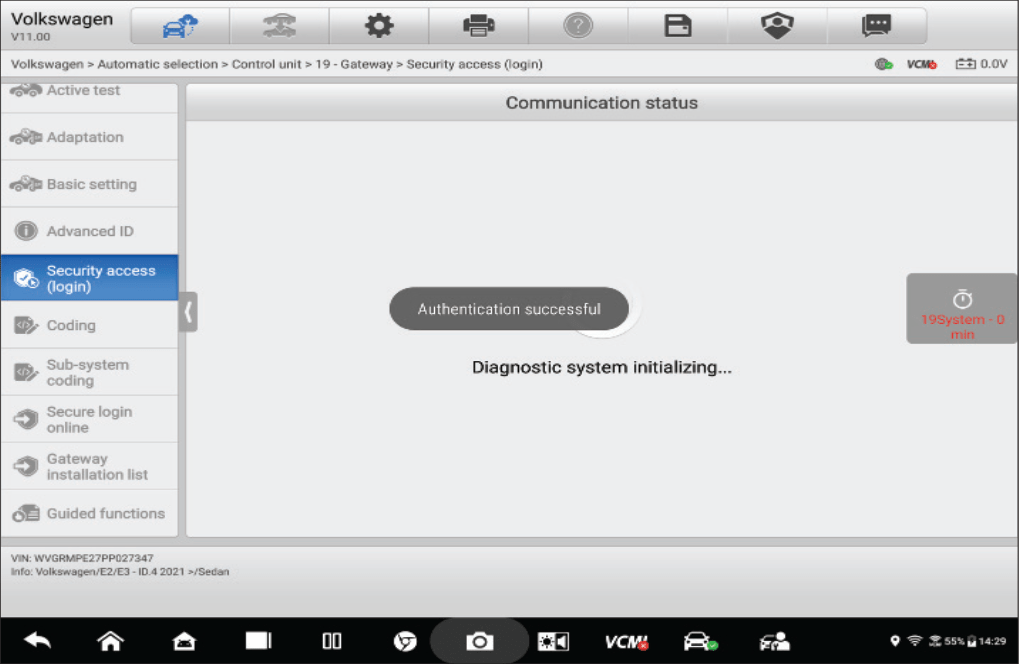Open the vehicle lift service icon
1019x664 pixels.
pyautogui.click(x=279, y=26)
